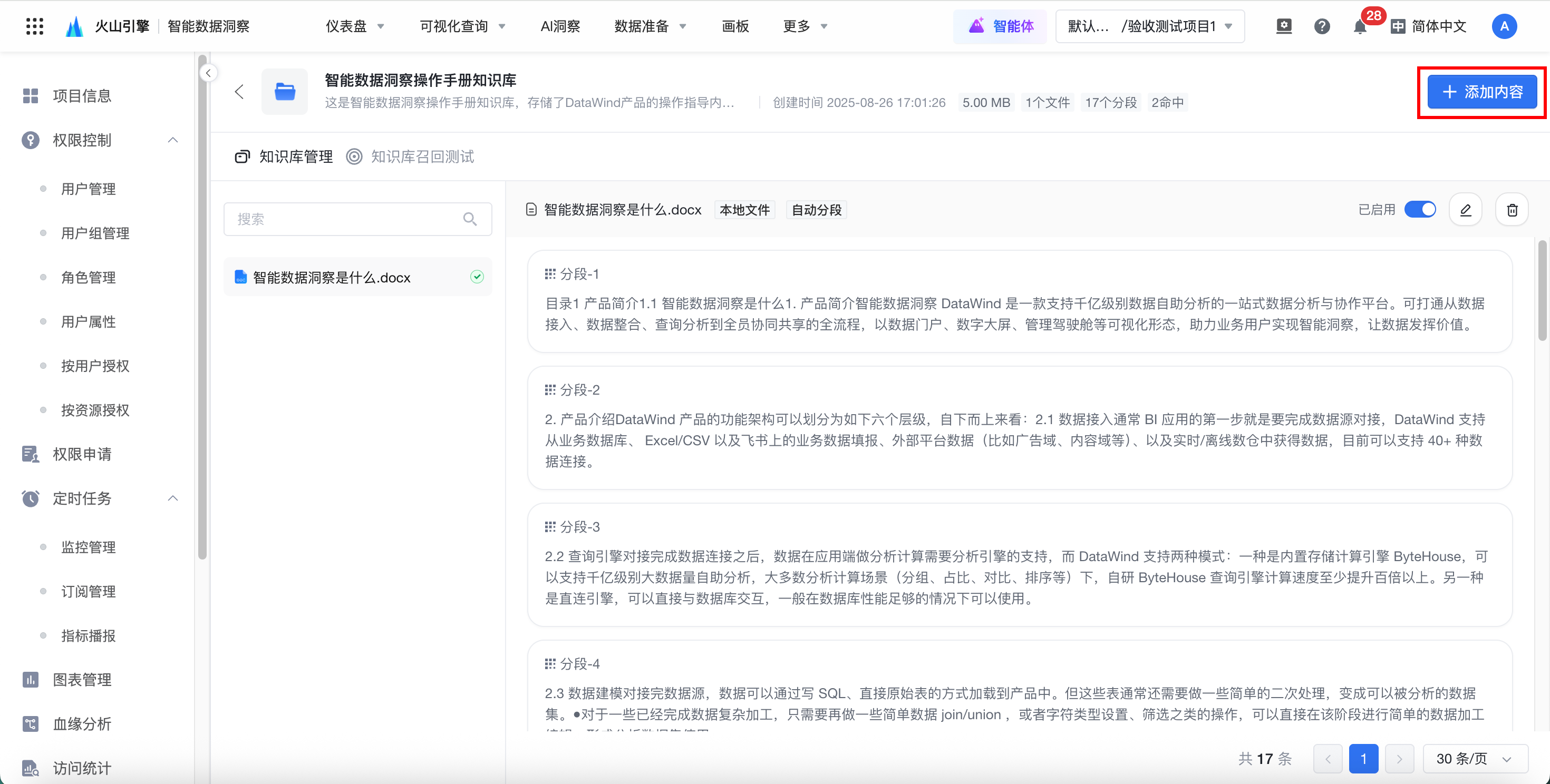This screenshot has width=1550, height=784.
Task: Click the vertical scrollbar of segment list
Action: coord(1542,291)
